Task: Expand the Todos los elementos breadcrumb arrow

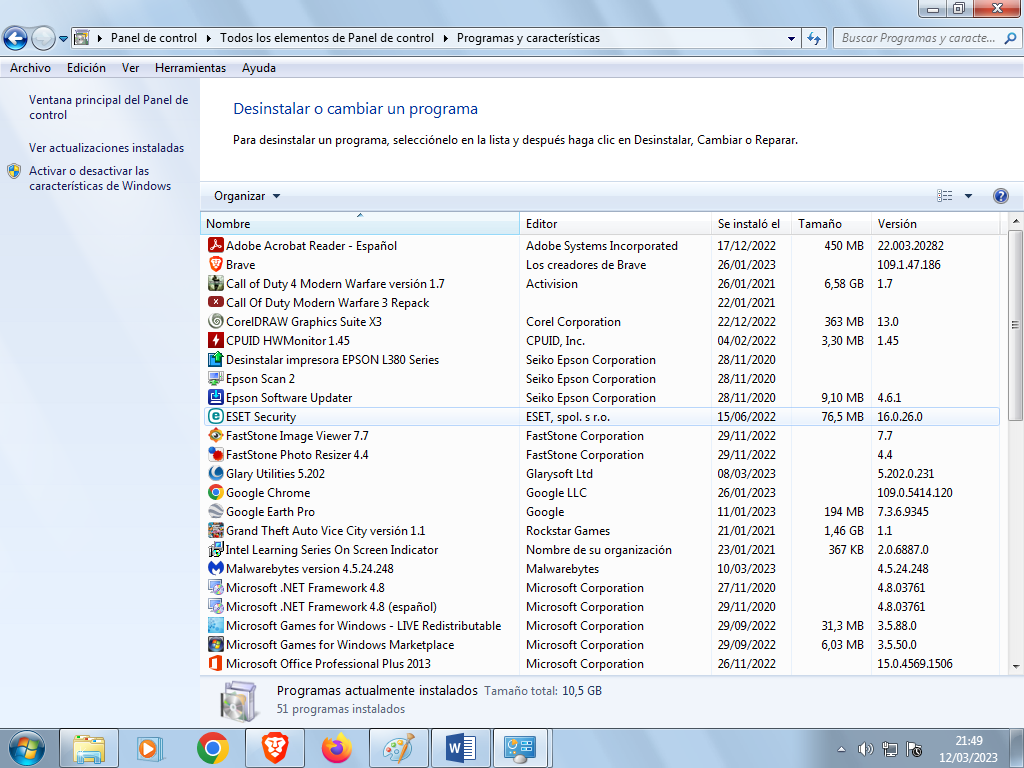Action: coord(445,38)
